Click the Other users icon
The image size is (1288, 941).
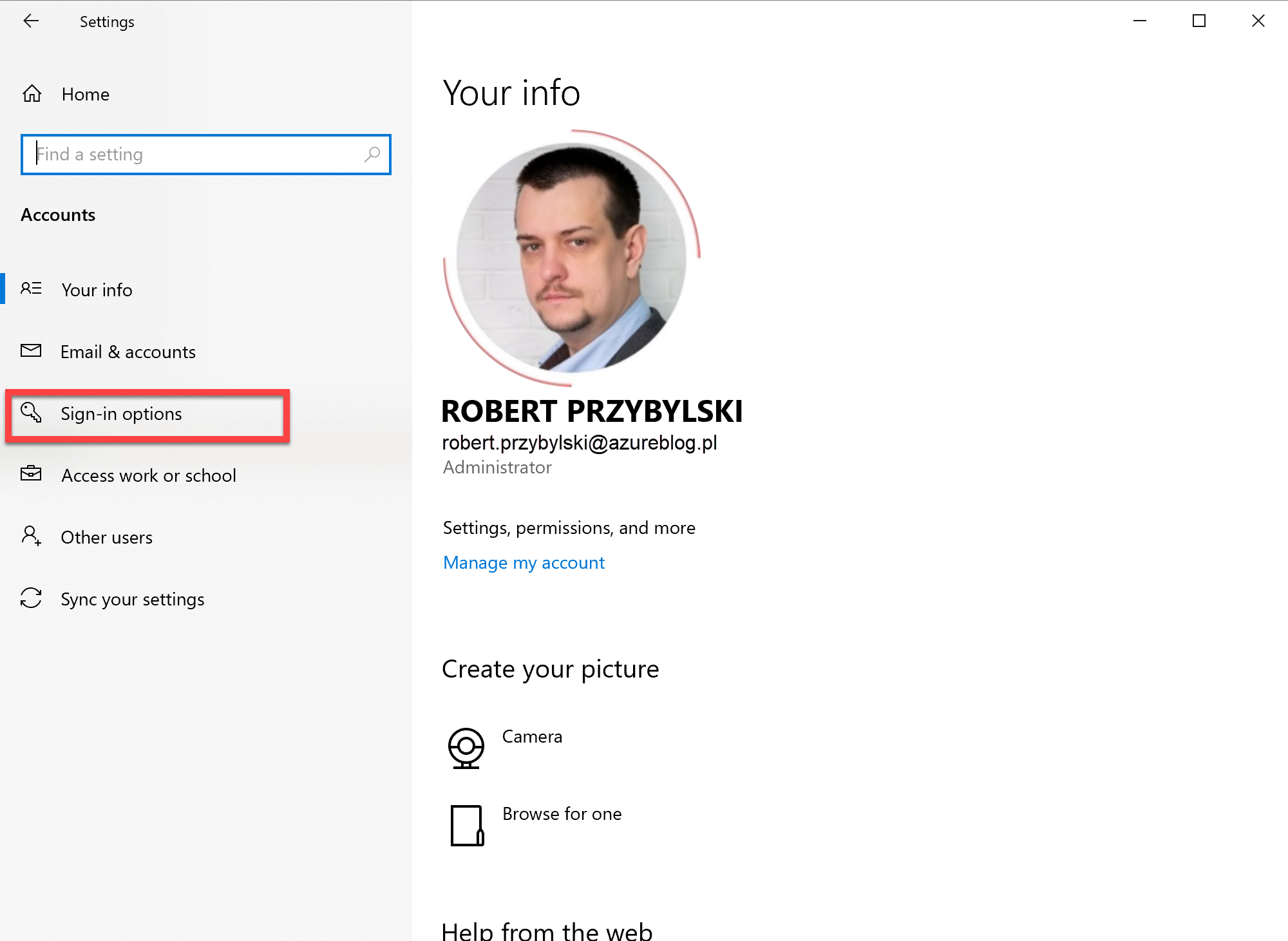tap(30, 537)
